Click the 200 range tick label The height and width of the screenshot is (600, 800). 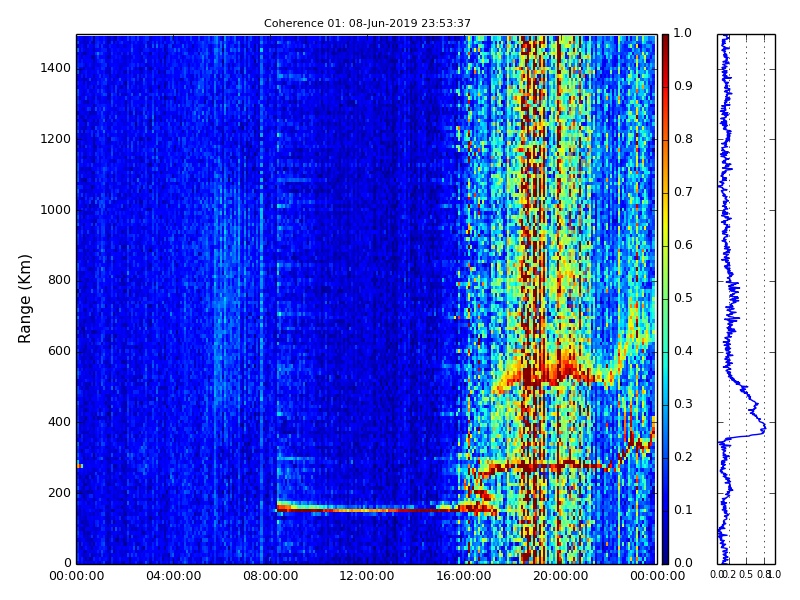point(60,493)
